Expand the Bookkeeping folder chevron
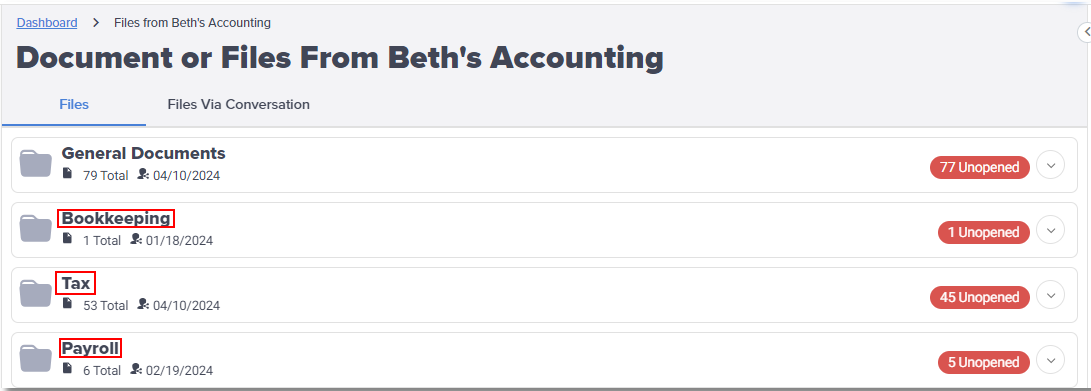 tap(1051, 230)
